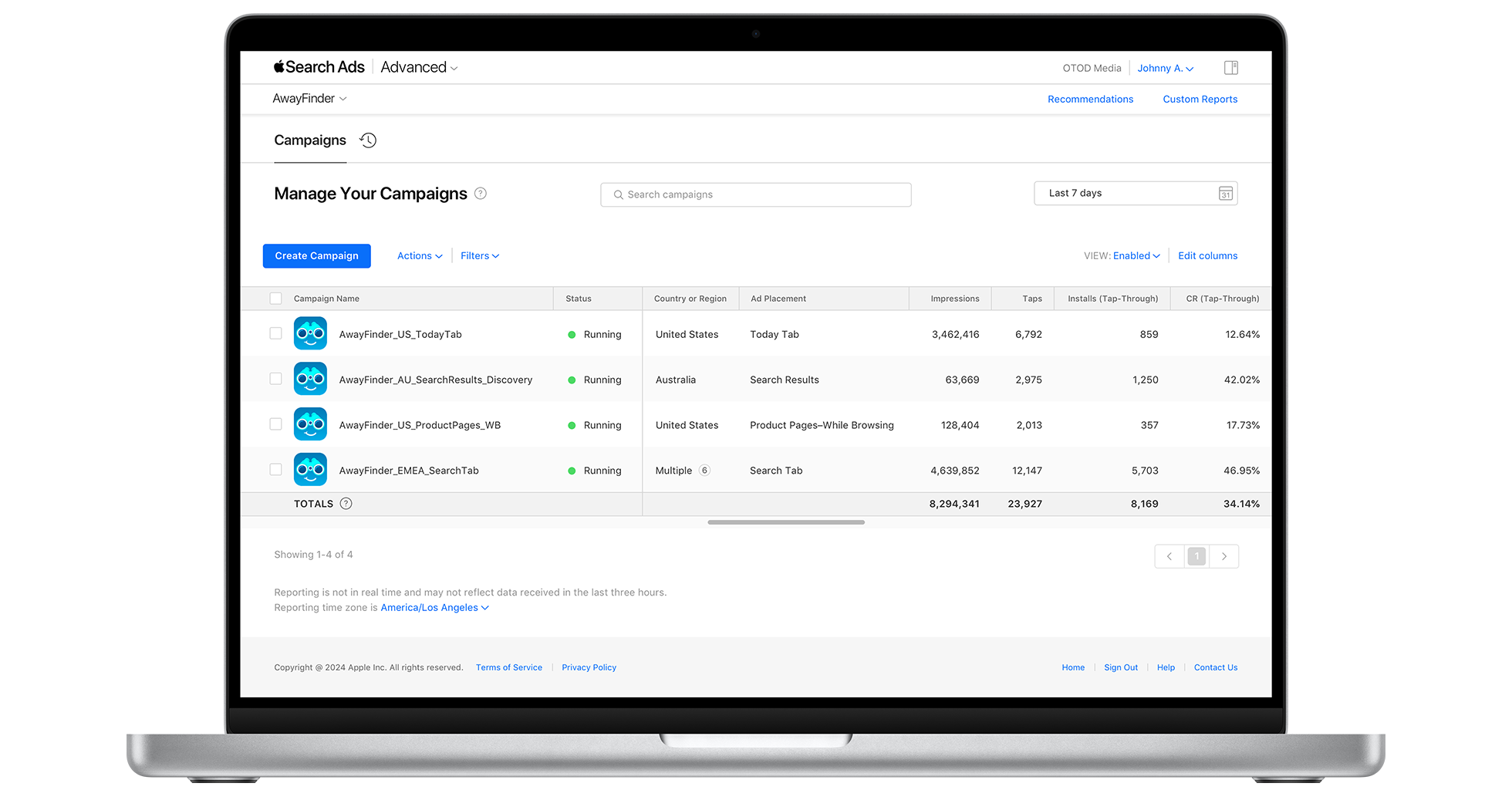Click the AwayFinder_US_ProductPages_WB app icon

(310, 424)
